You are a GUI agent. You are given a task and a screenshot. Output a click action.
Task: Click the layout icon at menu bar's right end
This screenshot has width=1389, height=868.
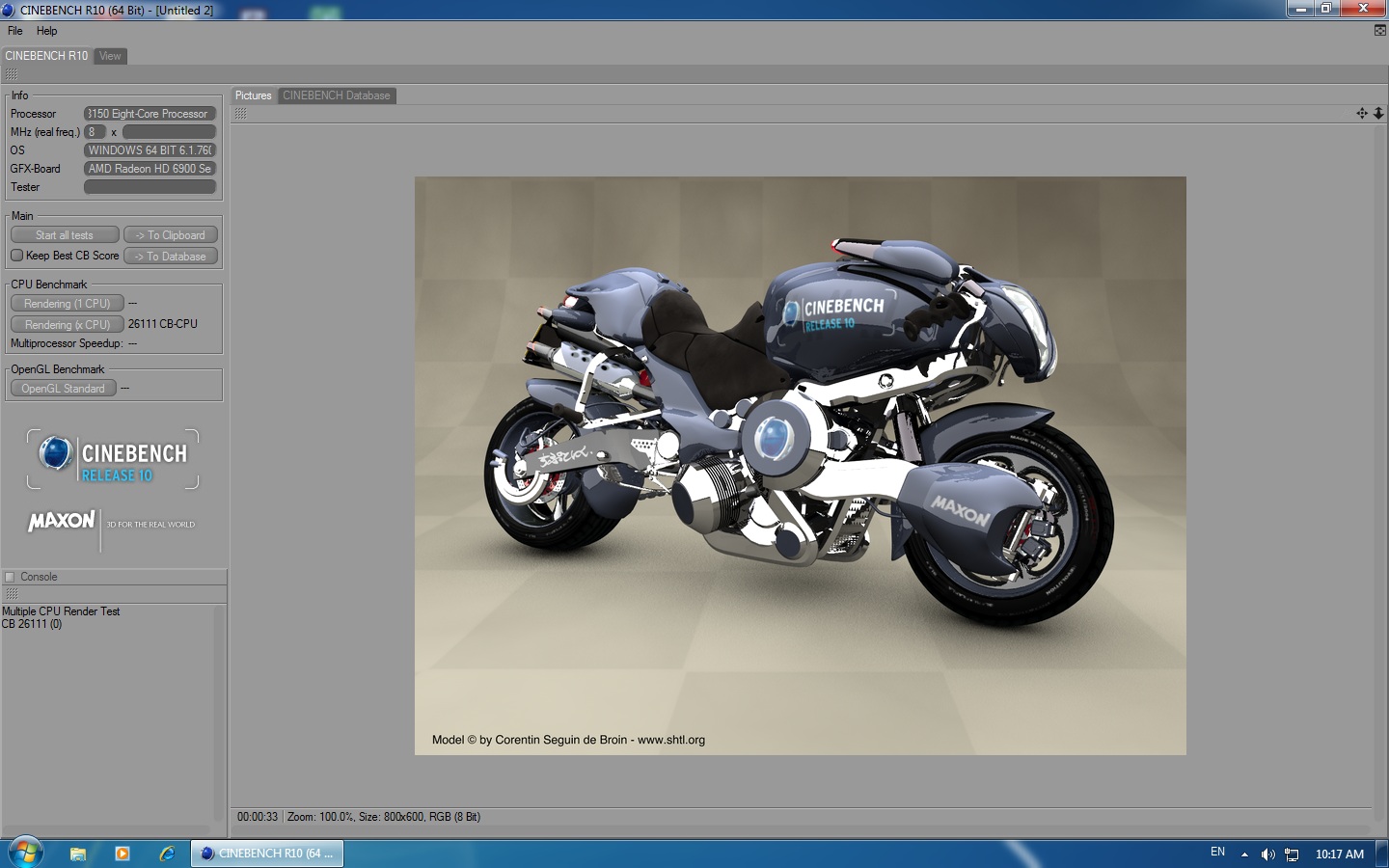[1379, 31]
